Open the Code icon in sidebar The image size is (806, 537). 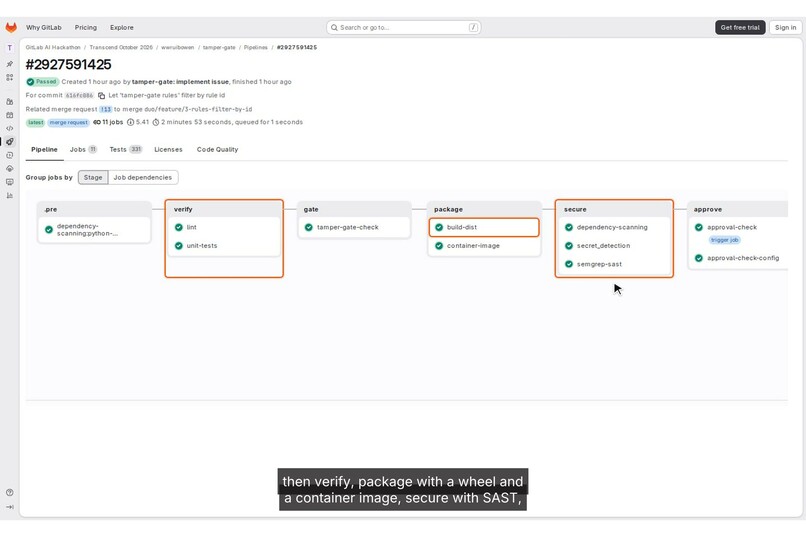coord(9,128)
